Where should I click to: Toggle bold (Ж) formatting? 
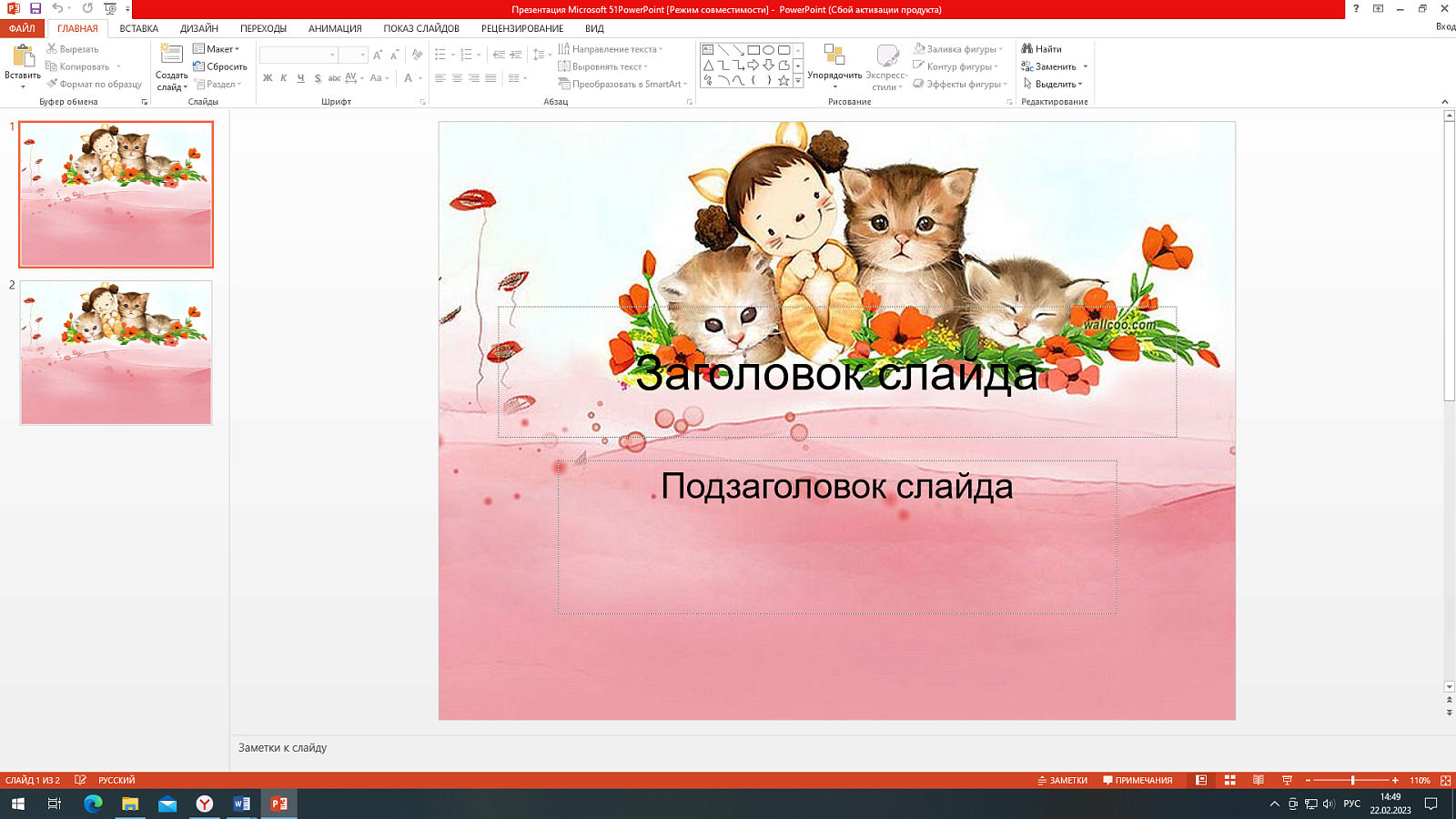tap(268, 78)
